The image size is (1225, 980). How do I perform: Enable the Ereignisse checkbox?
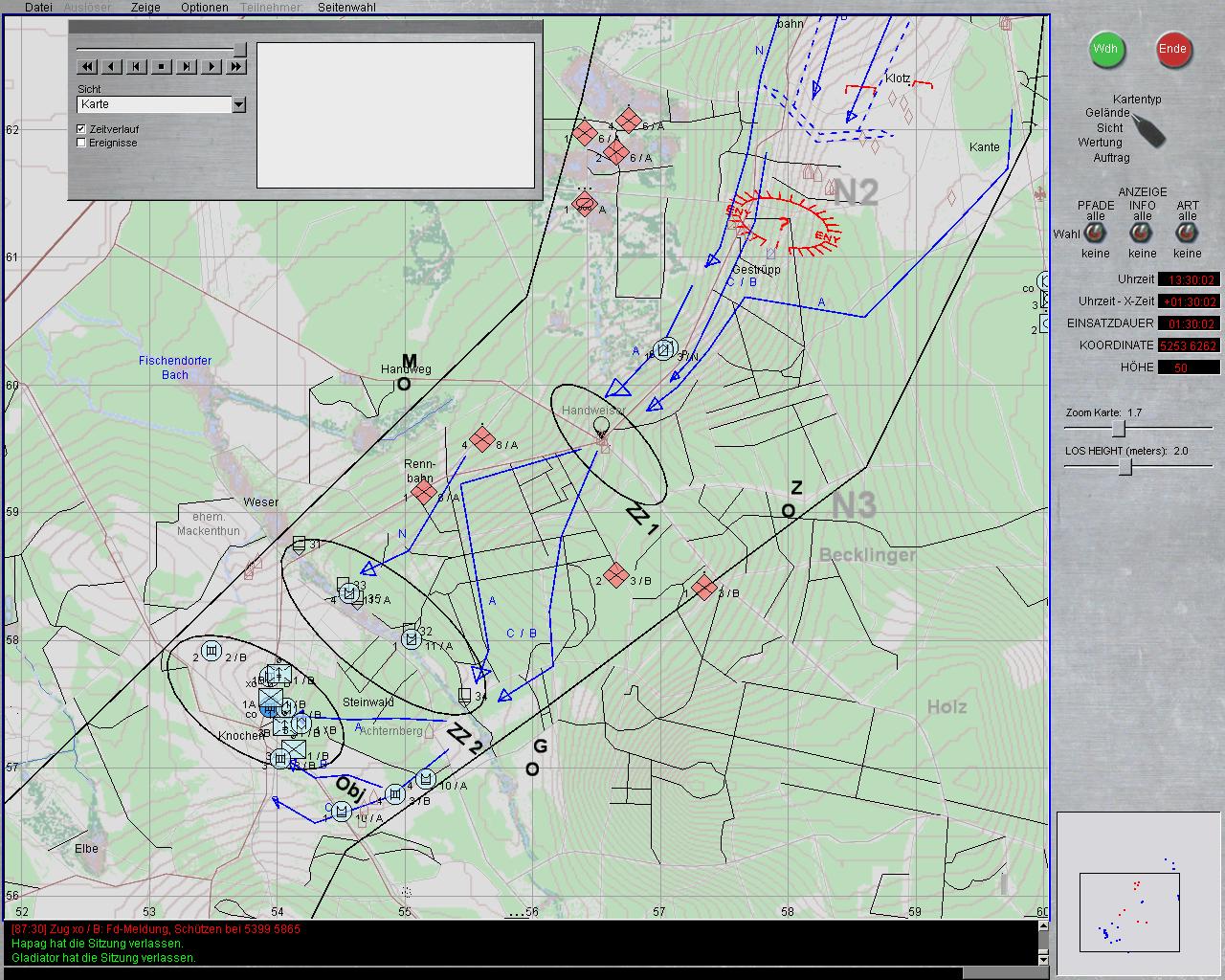click(x=81, y=143)
